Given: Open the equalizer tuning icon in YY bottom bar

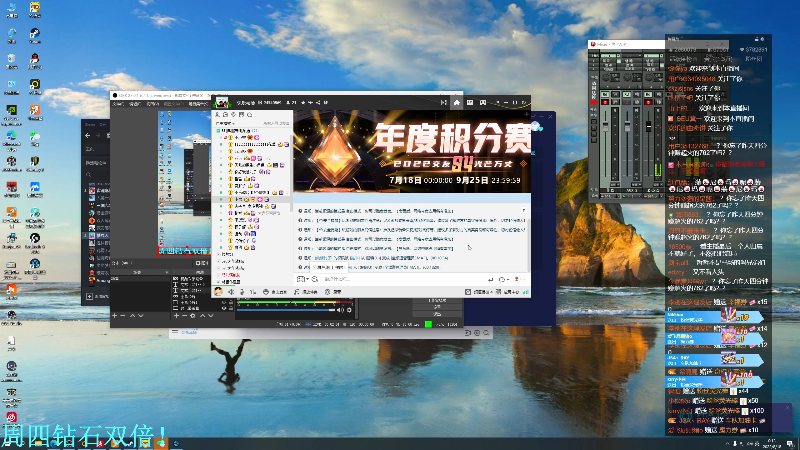Looking at the screenshot, I should click(x=253, y=292).
